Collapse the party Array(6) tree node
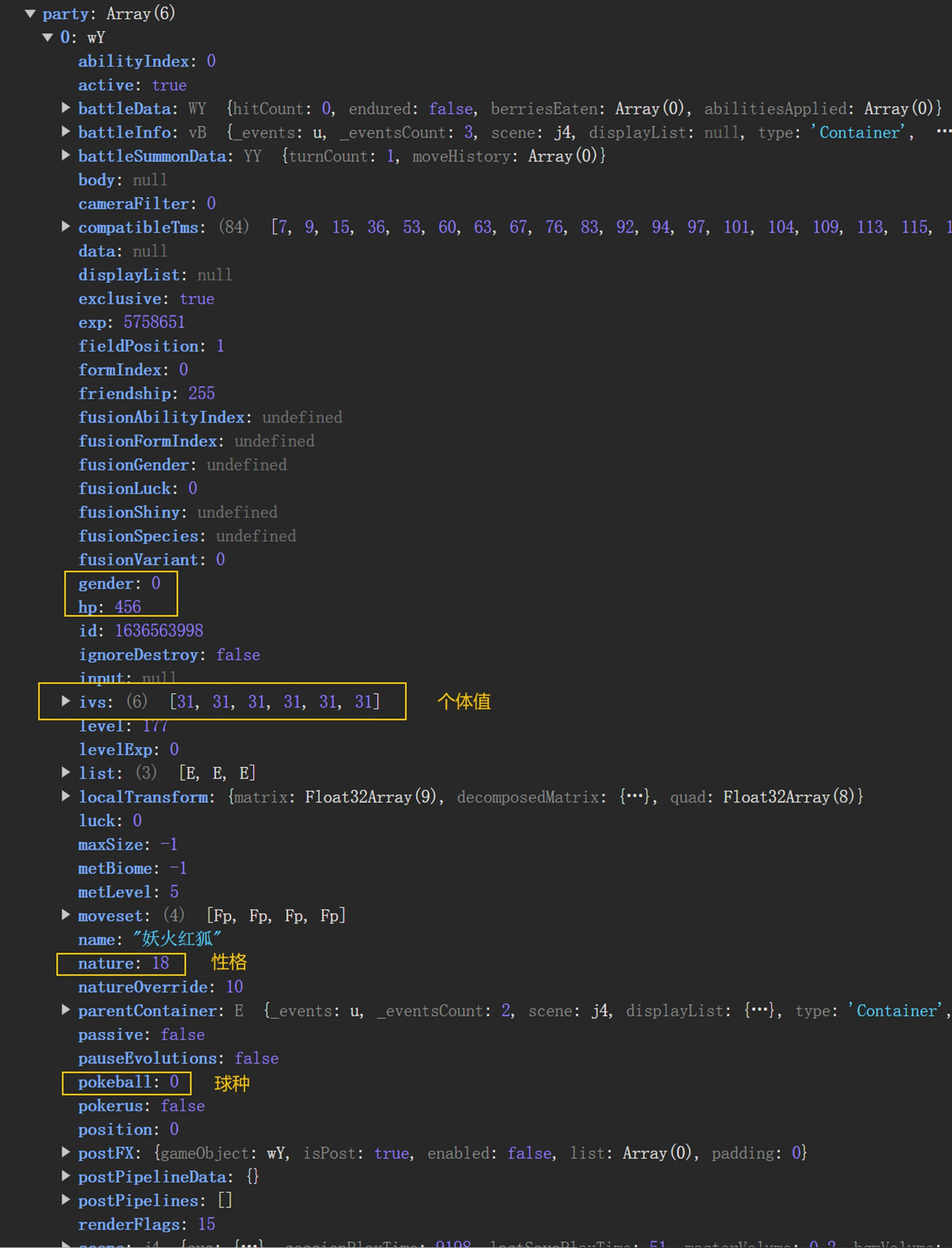 [x=30, y=14]
